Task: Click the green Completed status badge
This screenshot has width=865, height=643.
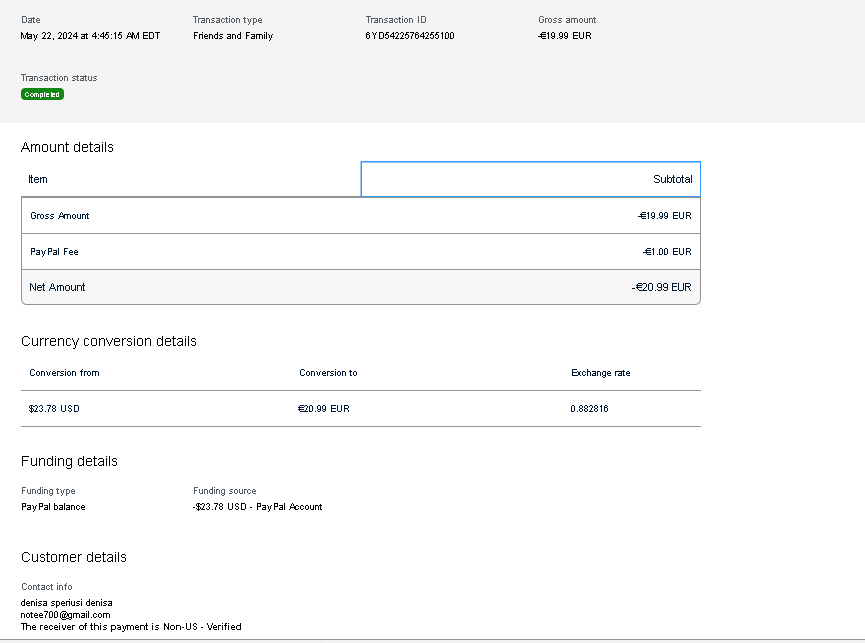Action: pos(42,95)
